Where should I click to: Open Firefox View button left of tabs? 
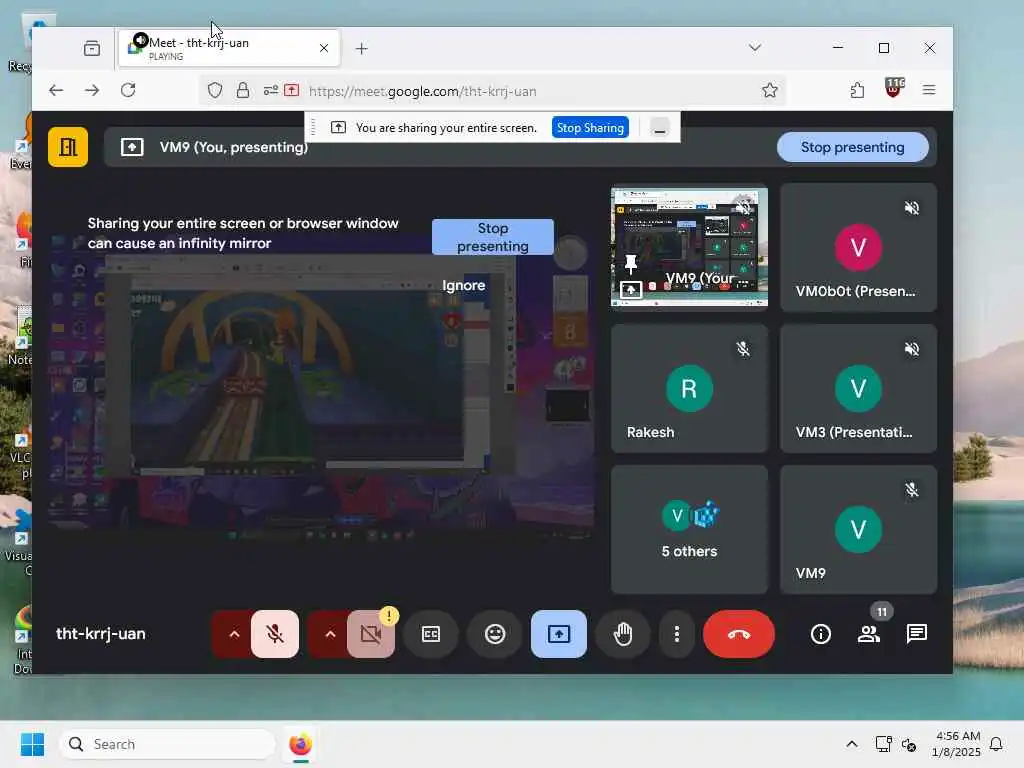pyautogui.click(x=92, y=48)
